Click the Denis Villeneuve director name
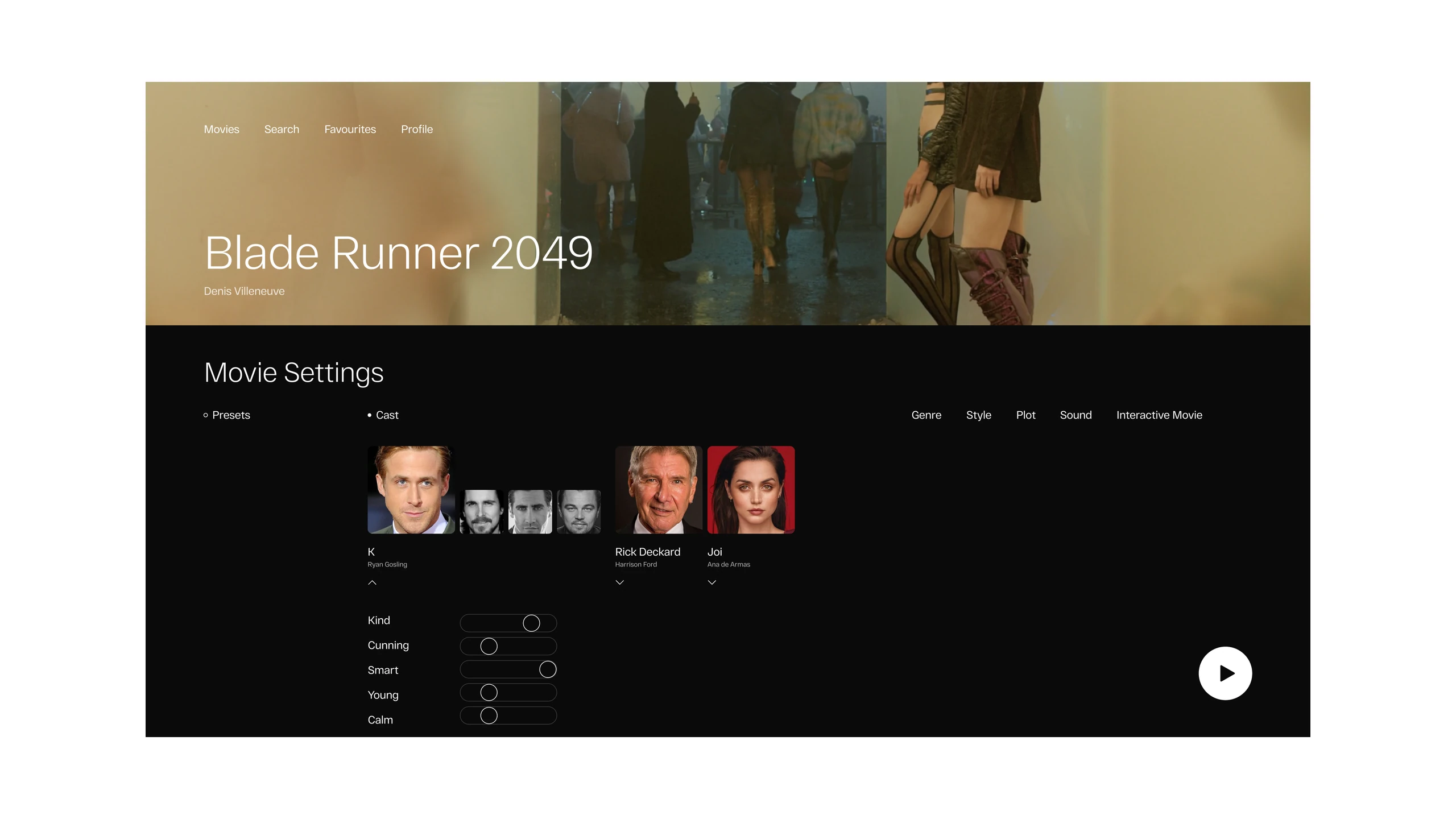Screen dimensions: 1456x819 tap(245, 291)
